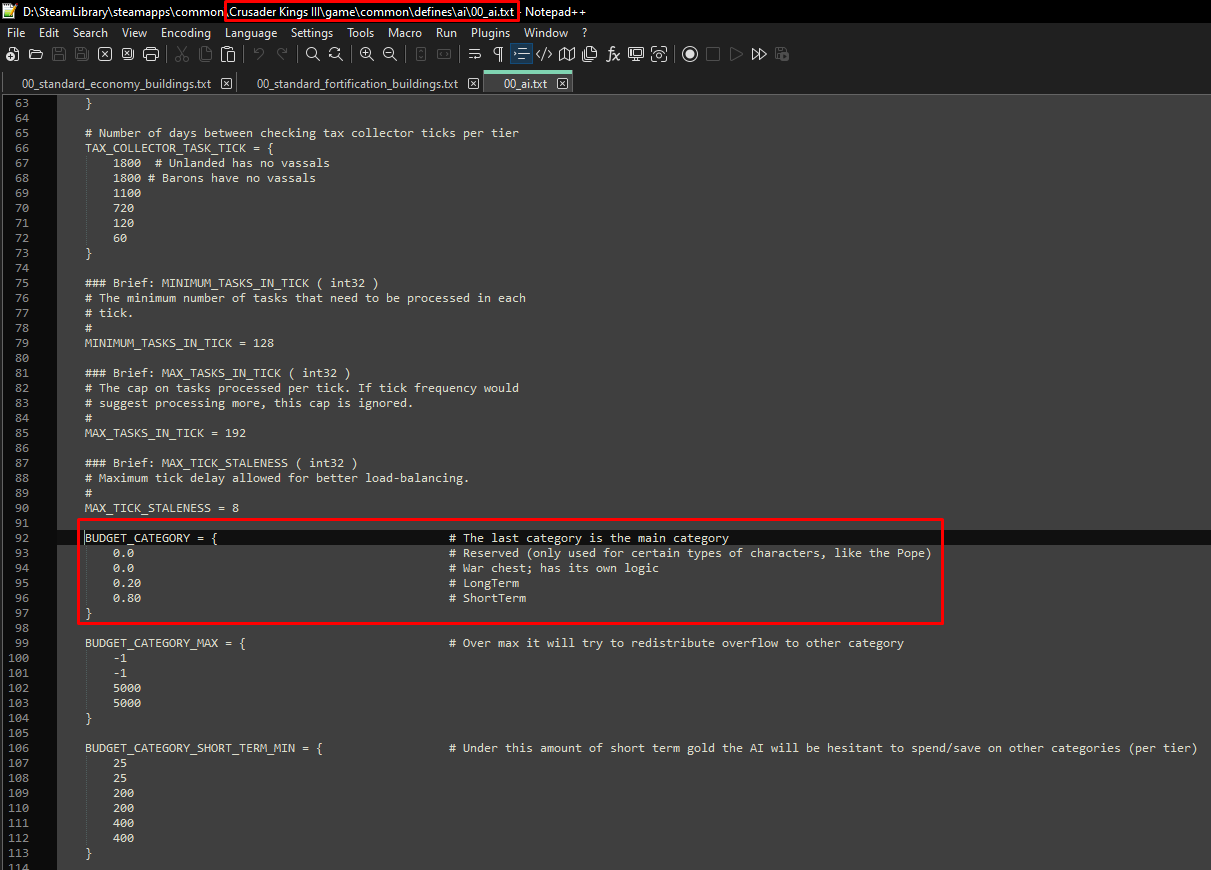Open the Macro menu
The width and height of the screenshot is (1211, 870).
point(405,33)
